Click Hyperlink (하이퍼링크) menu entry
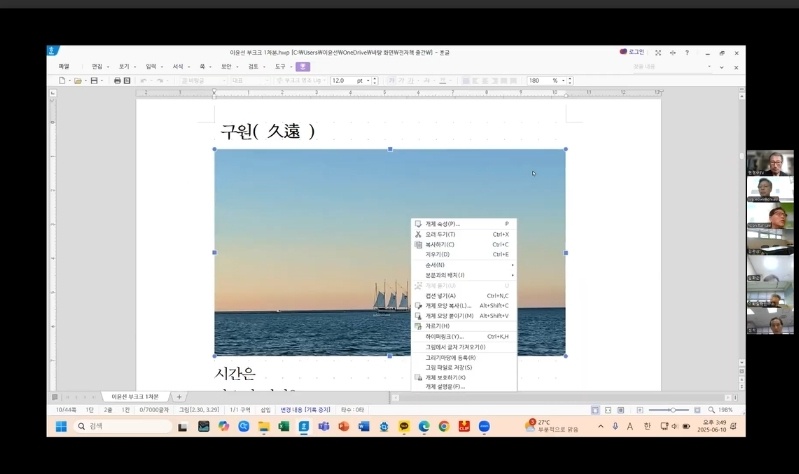This screenshot has height=474, width=799. pos(445,336)
